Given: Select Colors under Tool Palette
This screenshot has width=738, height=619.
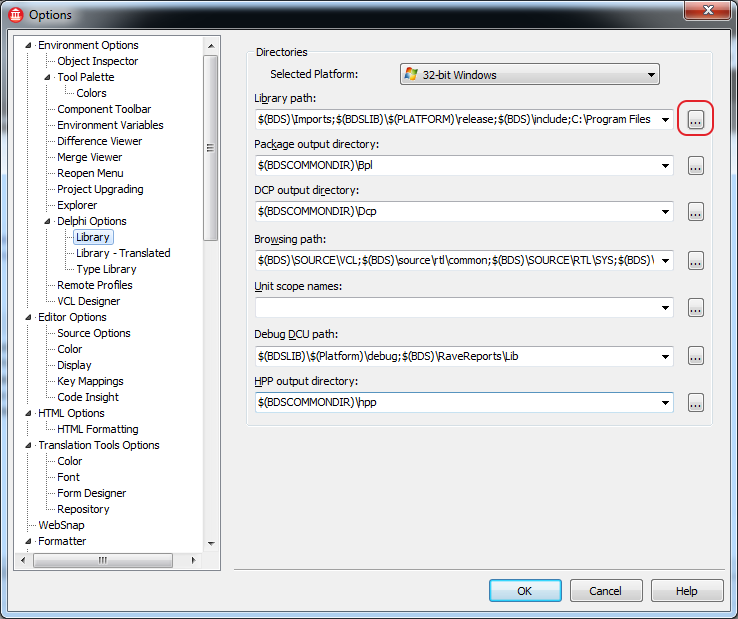Looking at the screenshot, I should point(91,93).
